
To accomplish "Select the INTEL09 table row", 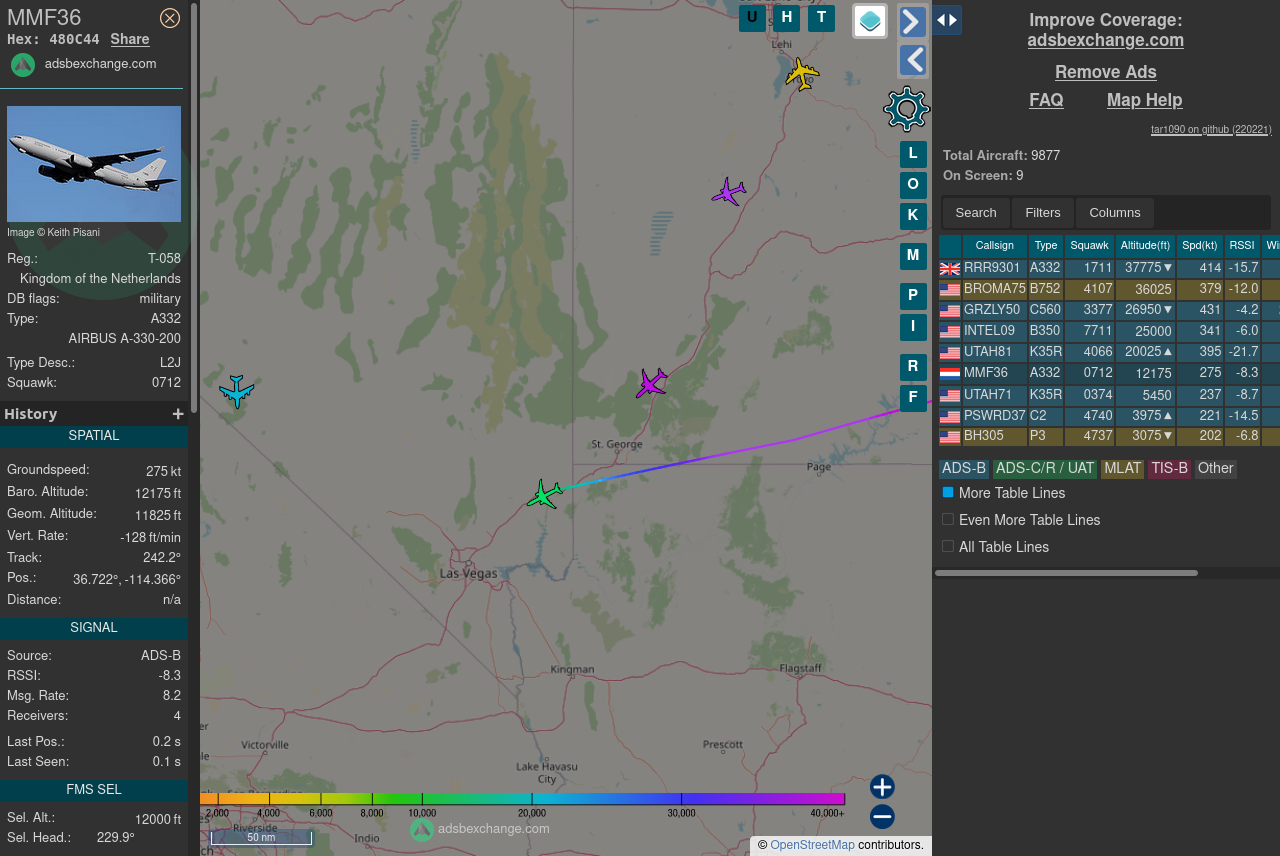I will click(1109, 331).
